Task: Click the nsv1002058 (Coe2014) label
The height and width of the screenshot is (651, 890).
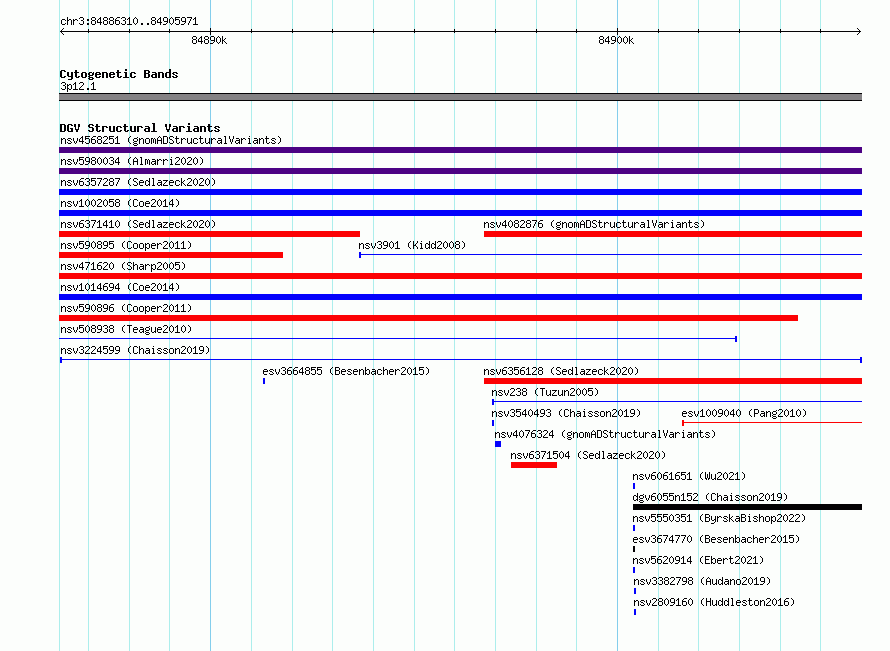Action: pyautogui.click(x=120, y=203)
